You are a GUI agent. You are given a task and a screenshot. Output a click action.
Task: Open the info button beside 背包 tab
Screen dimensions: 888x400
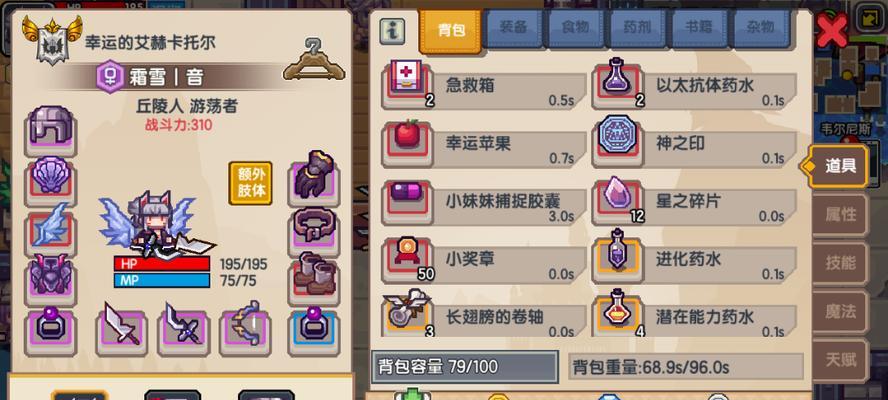pos(392,31)
